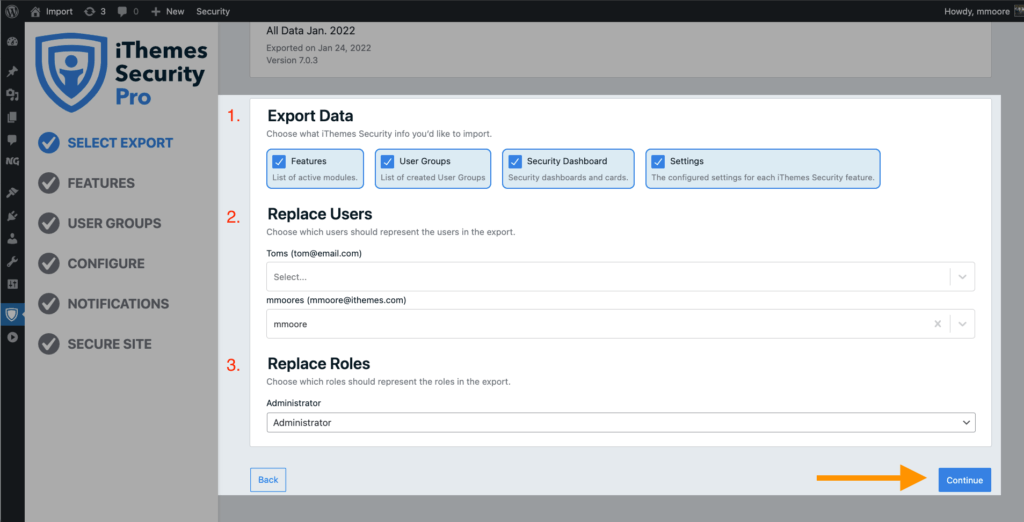Click the Notifications step checkmark icon
This screenshot has height=522, width=1024.
tap(49, 304)
